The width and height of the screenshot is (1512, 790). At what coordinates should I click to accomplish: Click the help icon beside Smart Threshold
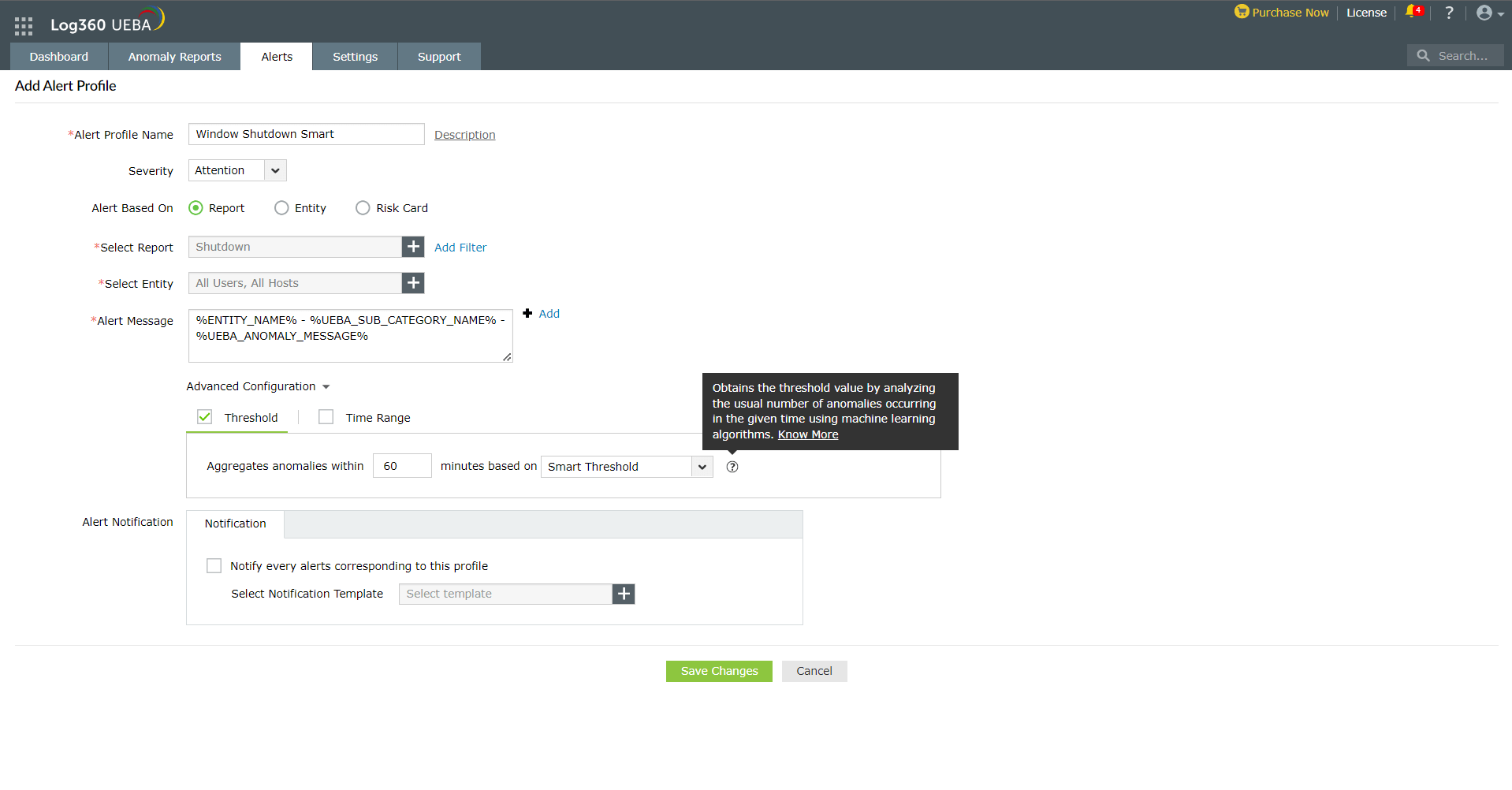pos(732,467)
